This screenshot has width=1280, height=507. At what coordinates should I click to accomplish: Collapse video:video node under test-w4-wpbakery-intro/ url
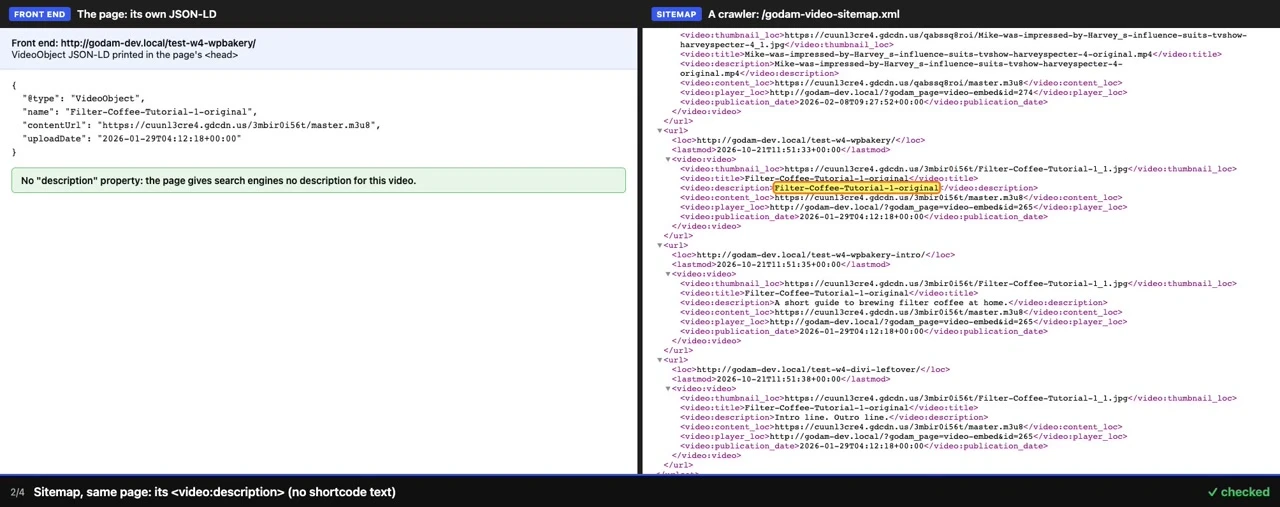pyautogui.click(x=668, y=274)
